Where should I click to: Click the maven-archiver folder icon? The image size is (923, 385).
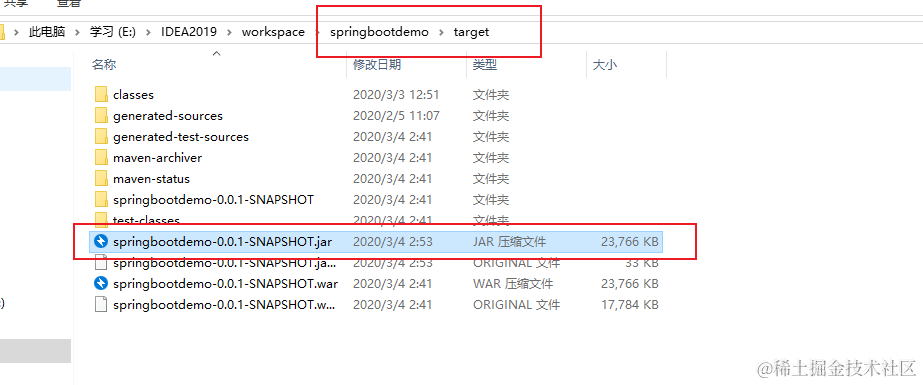pyautogui.click(x=101, y=158)
